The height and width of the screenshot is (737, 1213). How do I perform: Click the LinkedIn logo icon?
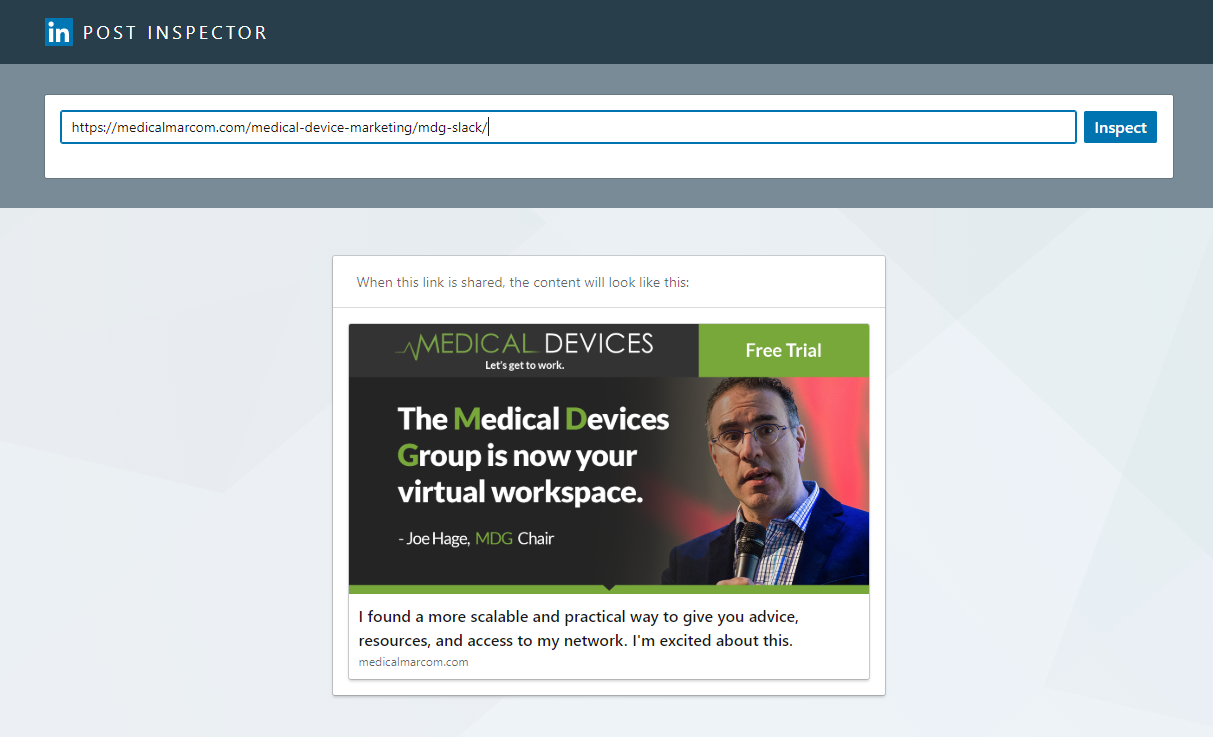(59, 32)
